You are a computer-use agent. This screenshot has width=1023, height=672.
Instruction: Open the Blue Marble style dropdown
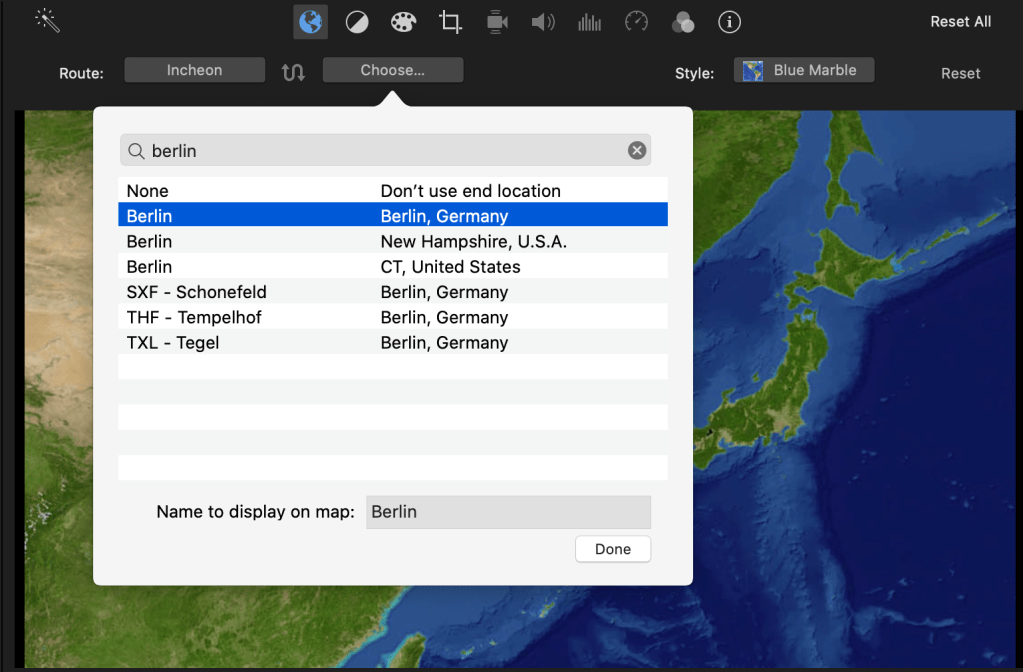point(803,70)
